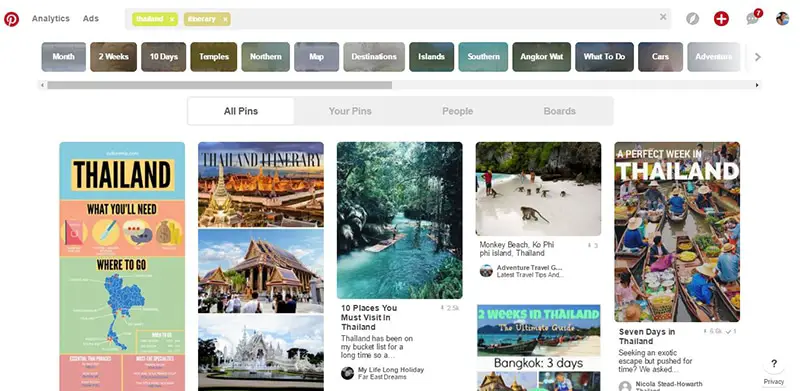Click the 2.5k repin count
The image size is (800, 391).
click(450, 308)
